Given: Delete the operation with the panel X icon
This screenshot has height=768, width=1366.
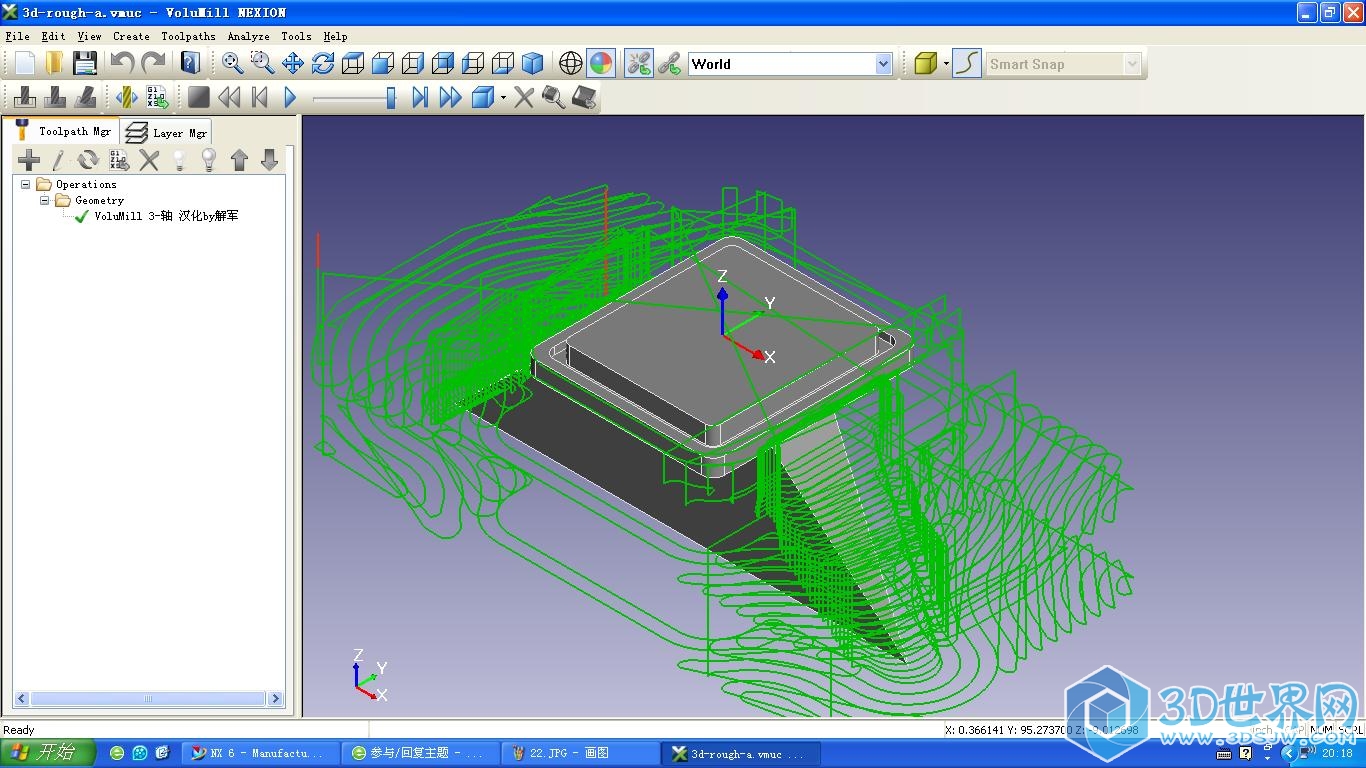Looking at the screenshot, I should pos(149,159).
